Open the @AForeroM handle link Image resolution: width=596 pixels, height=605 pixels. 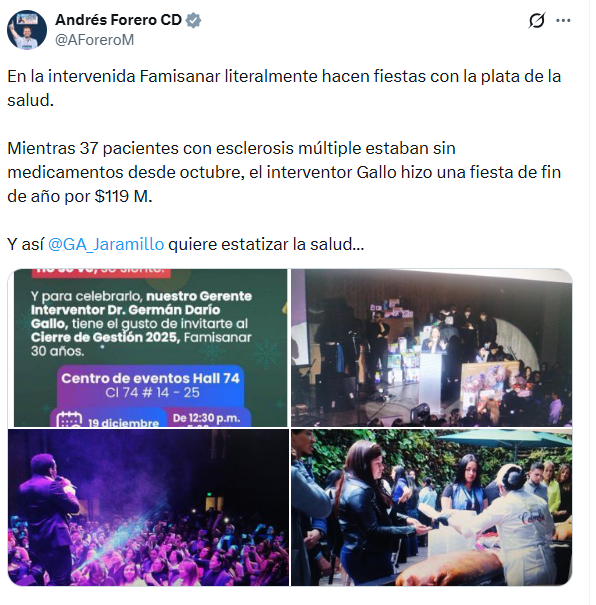95,40
